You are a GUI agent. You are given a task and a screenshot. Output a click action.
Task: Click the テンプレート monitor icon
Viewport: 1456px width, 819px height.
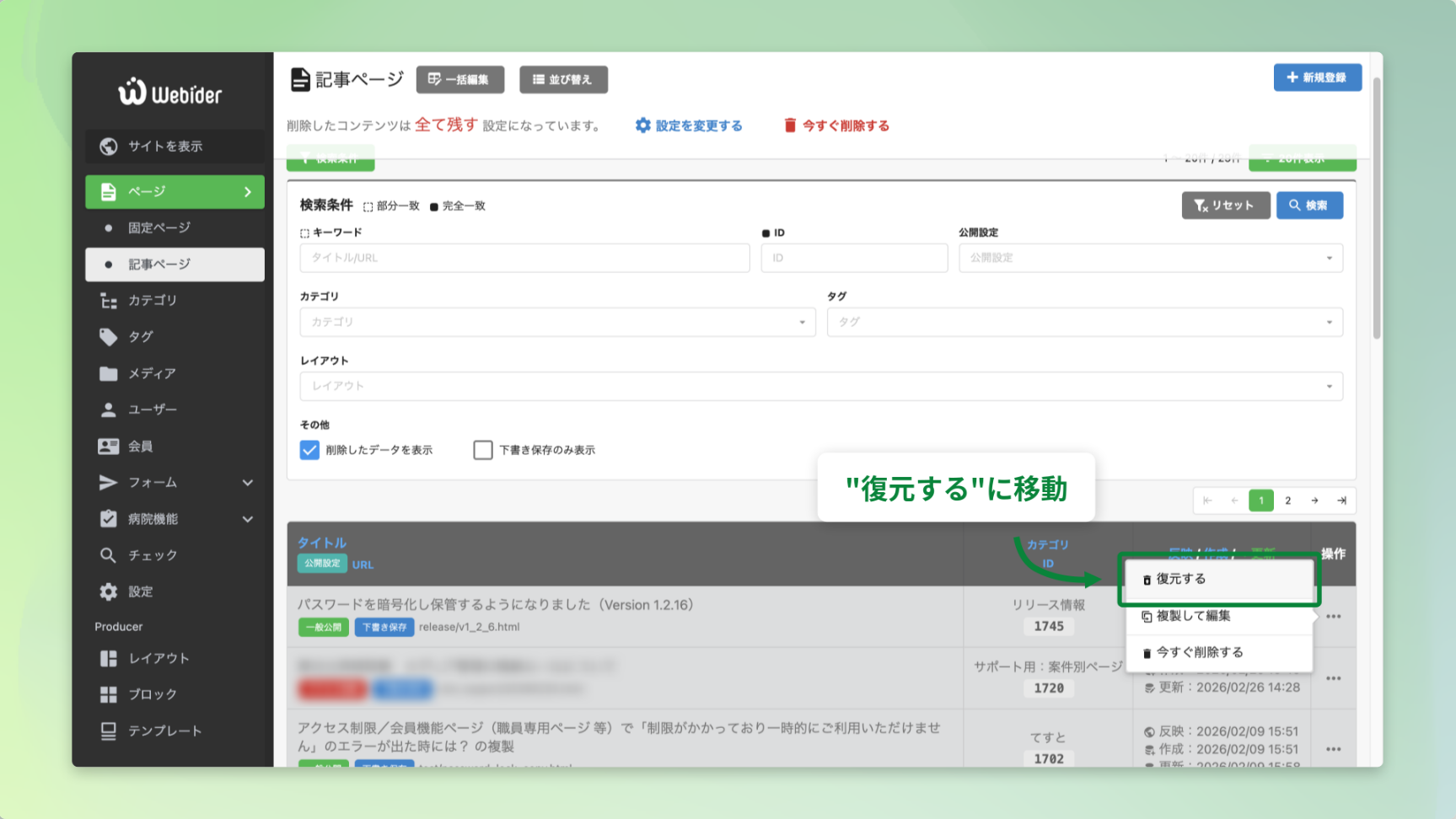coord(108,731)
